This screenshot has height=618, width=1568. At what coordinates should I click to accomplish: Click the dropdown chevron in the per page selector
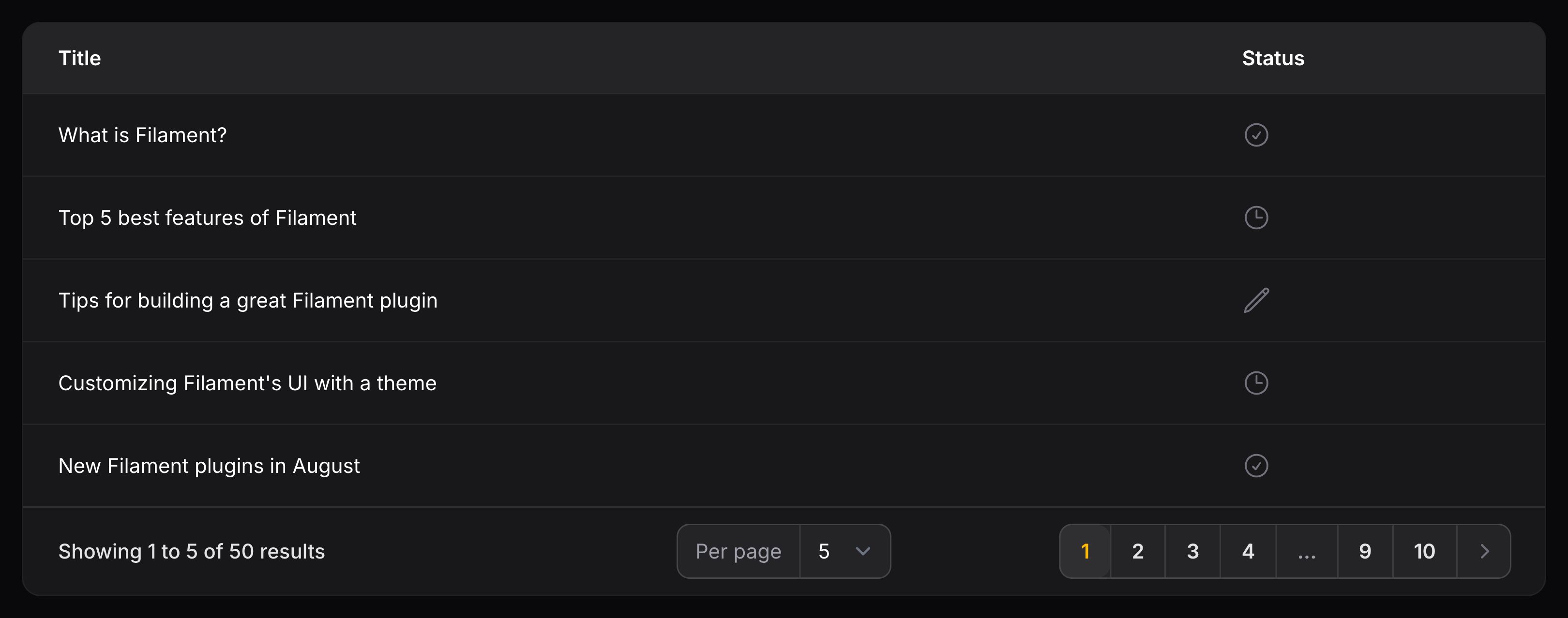[862, 551]
